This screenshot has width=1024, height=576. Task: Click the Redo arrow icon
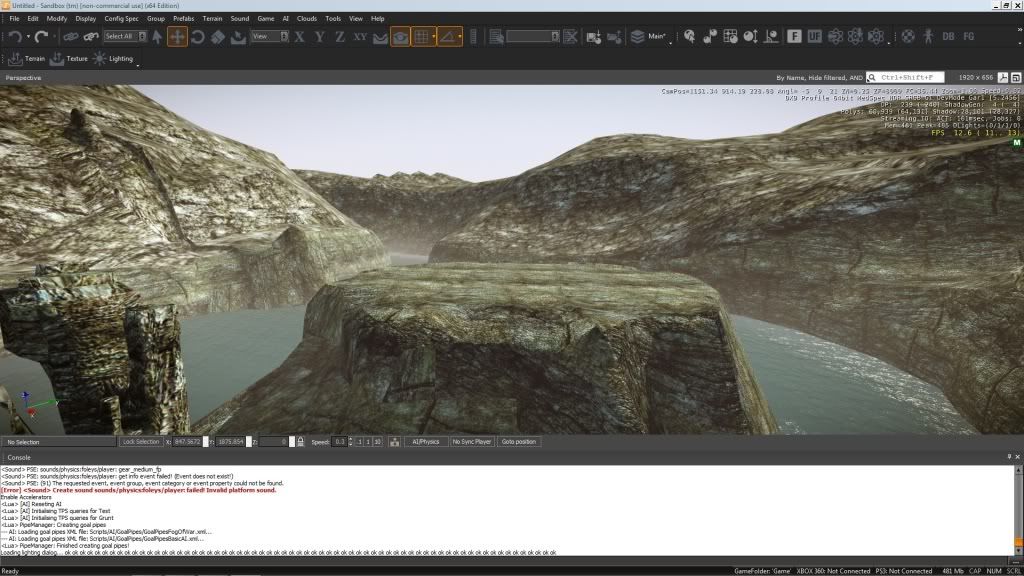coord(41,37)
